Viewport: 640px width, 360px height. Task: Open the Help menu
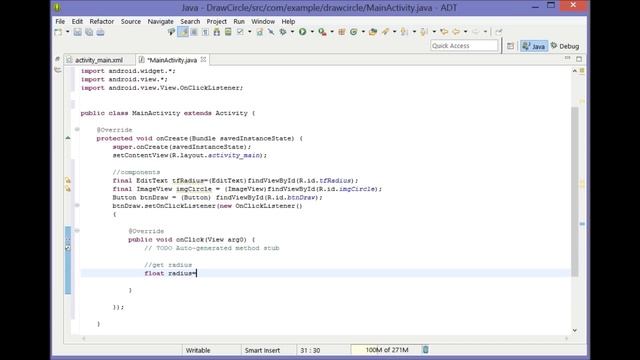click(288, 21)
